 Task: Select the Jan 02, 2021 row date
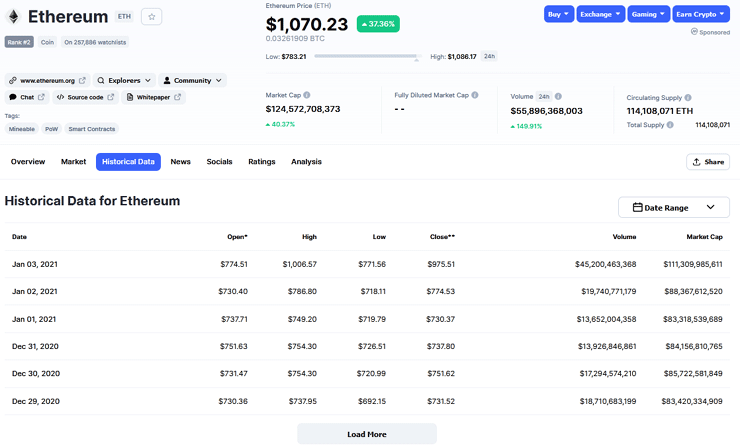coord(35,292)
